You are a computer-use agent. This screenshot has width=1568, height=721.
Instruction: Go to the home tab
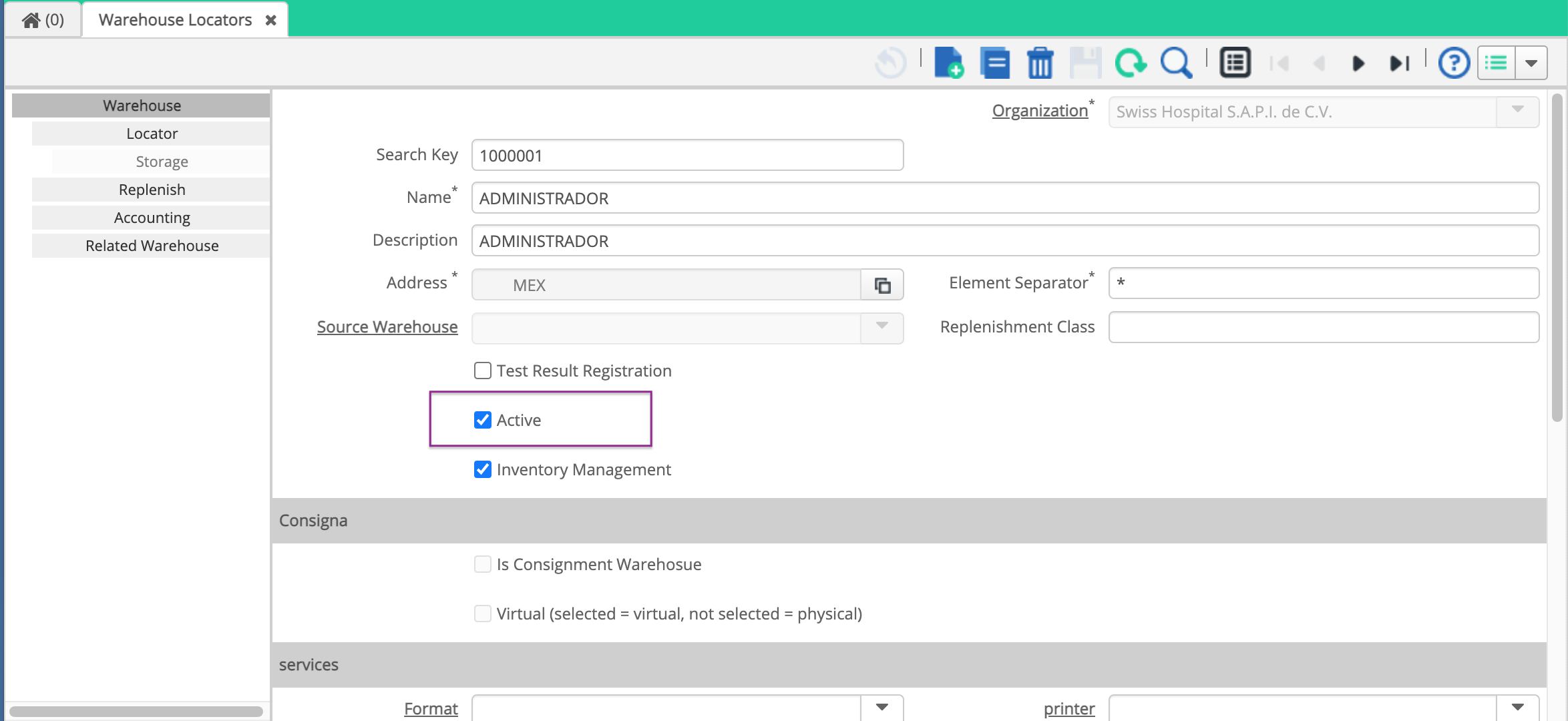41,19
